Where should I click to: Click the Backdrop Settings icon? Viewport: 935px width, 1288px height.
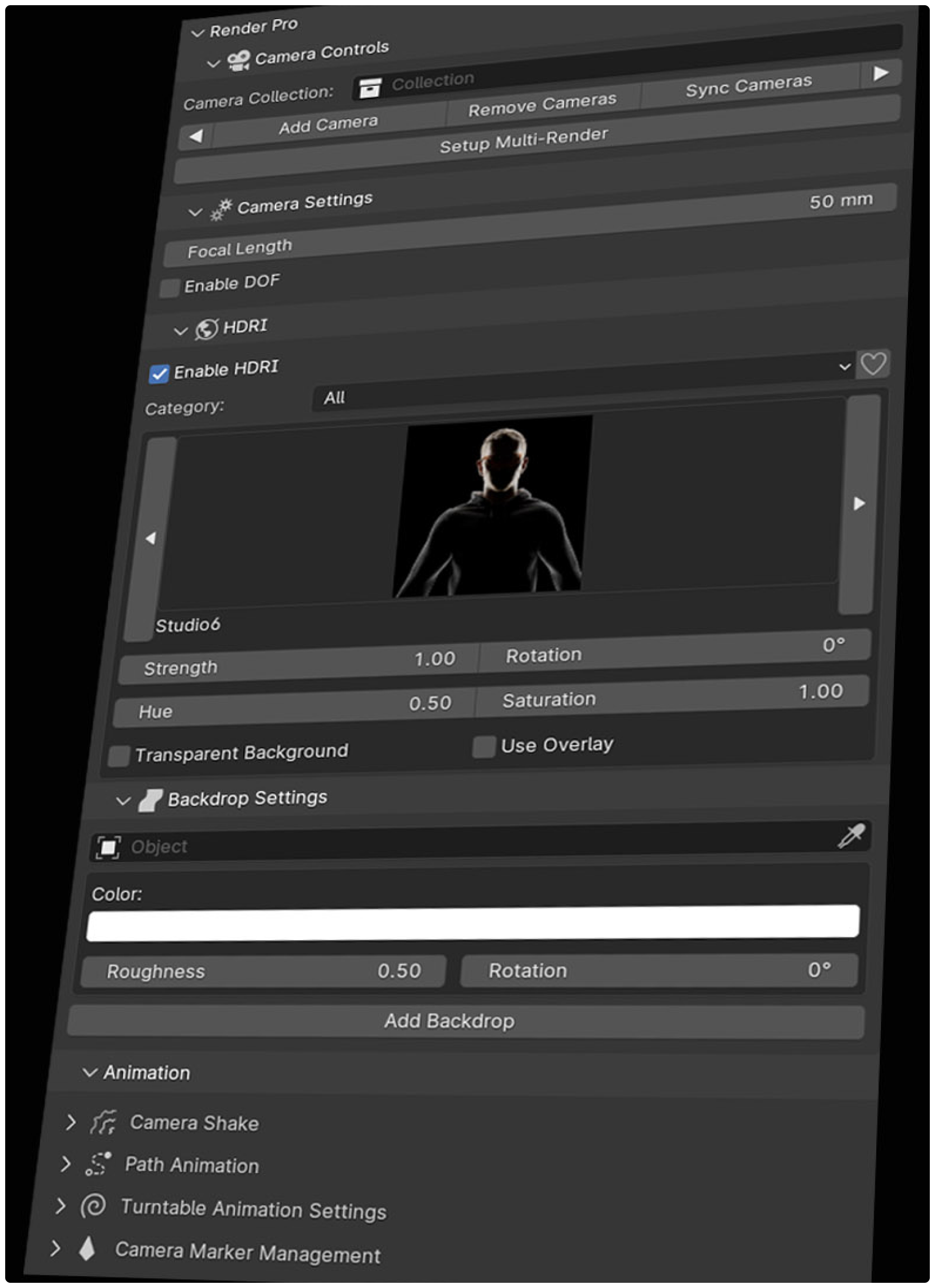(x=150, y=801)
